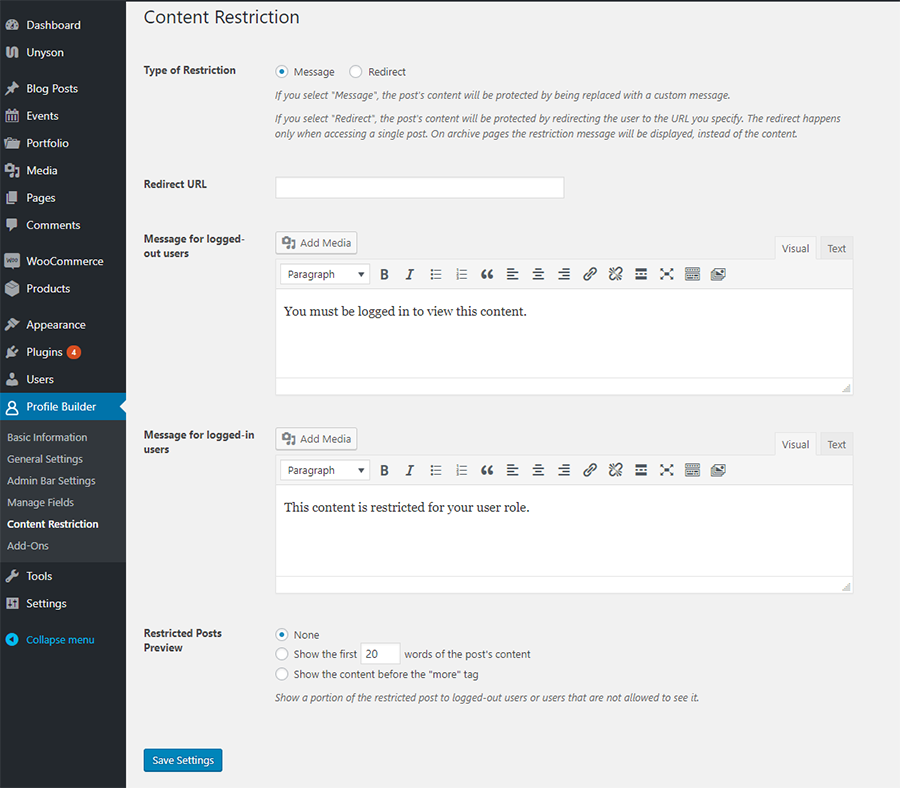Click Italic icon in logged-in message editor
This screenshot has height=788, width=900.
(x=409, y=471)
